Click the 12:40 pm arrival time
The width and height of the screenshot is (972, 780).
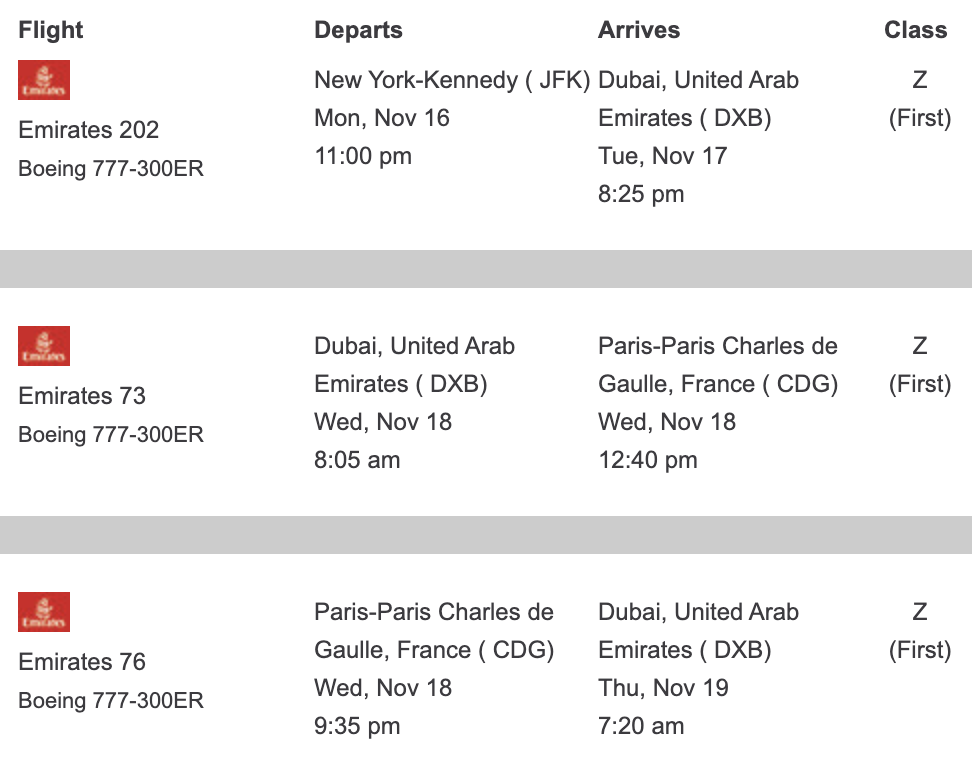pyautogui.click(x=647, y=460)
